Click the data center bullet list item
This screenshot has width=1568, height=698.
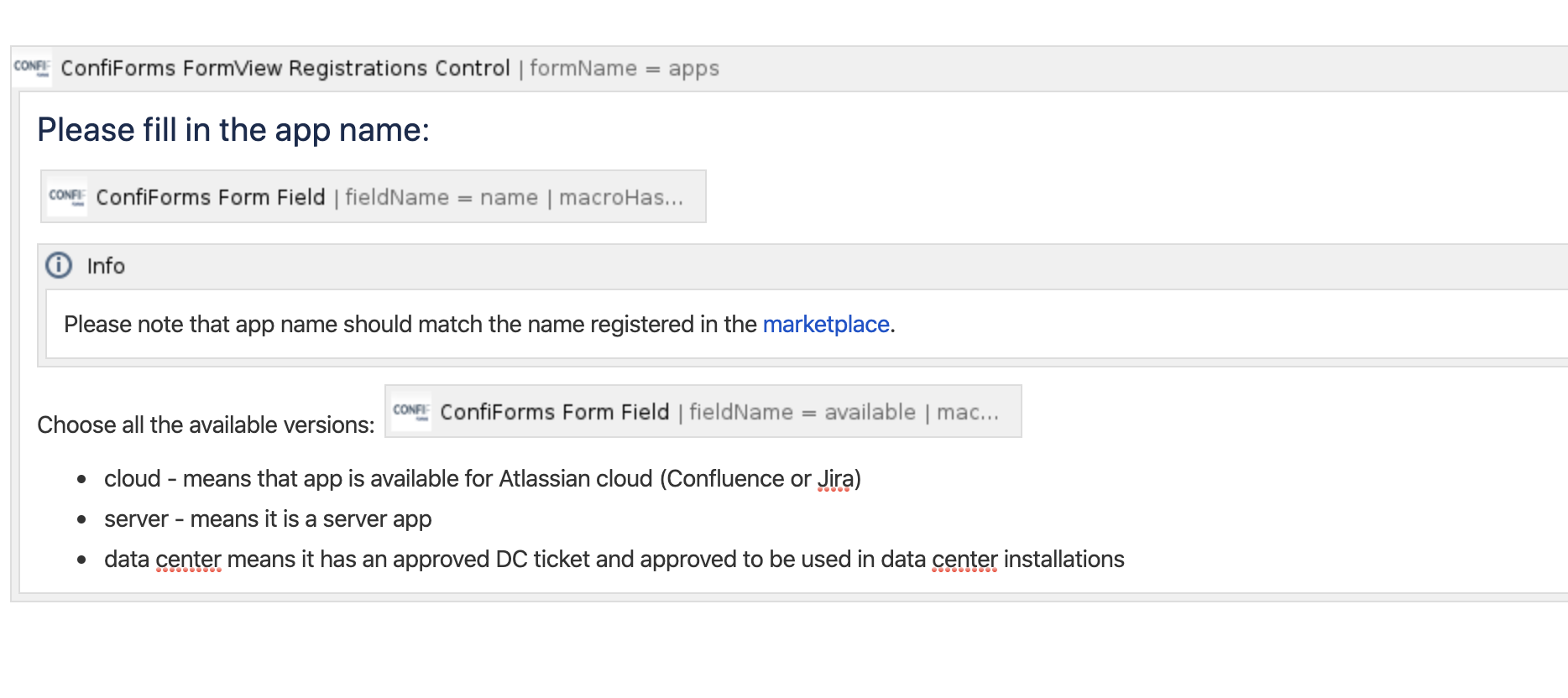tap(614, 560)
